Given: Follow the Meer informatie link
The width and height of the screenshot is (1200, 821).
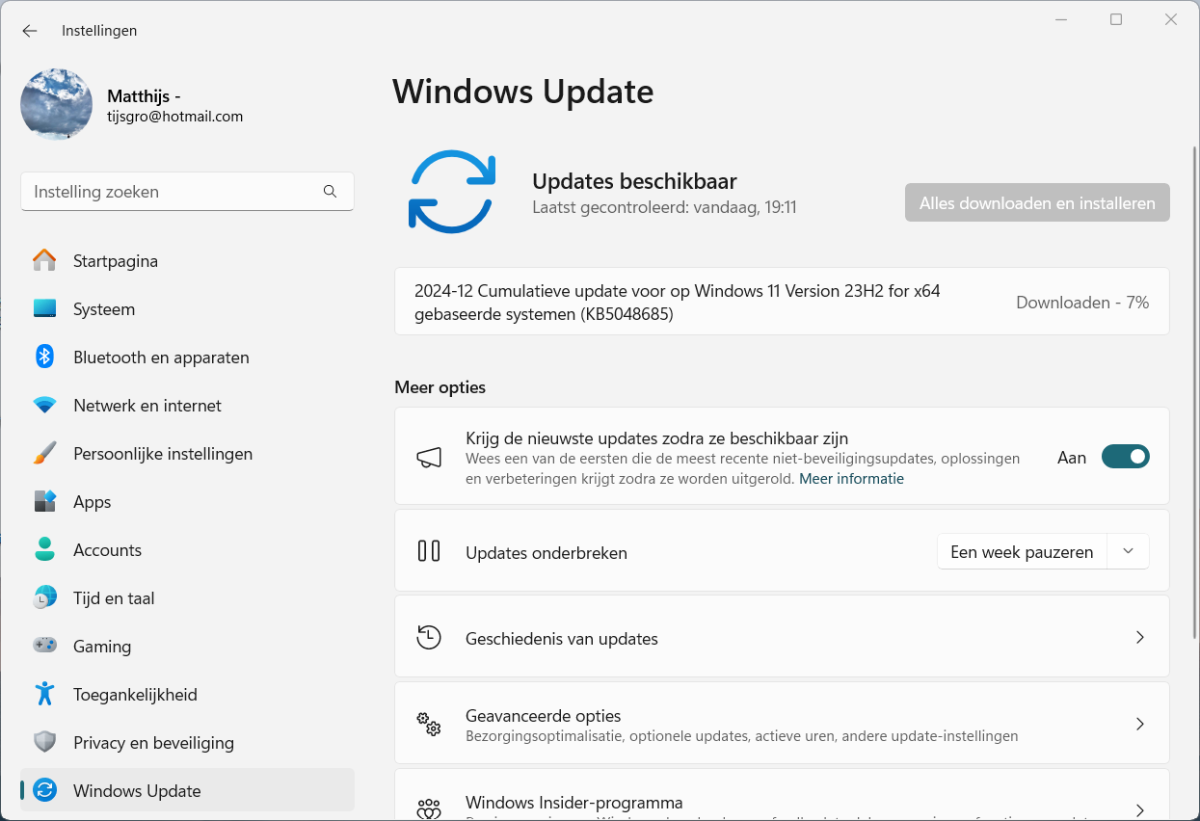Looking at the screenshot, I should (x=851, y=479).
